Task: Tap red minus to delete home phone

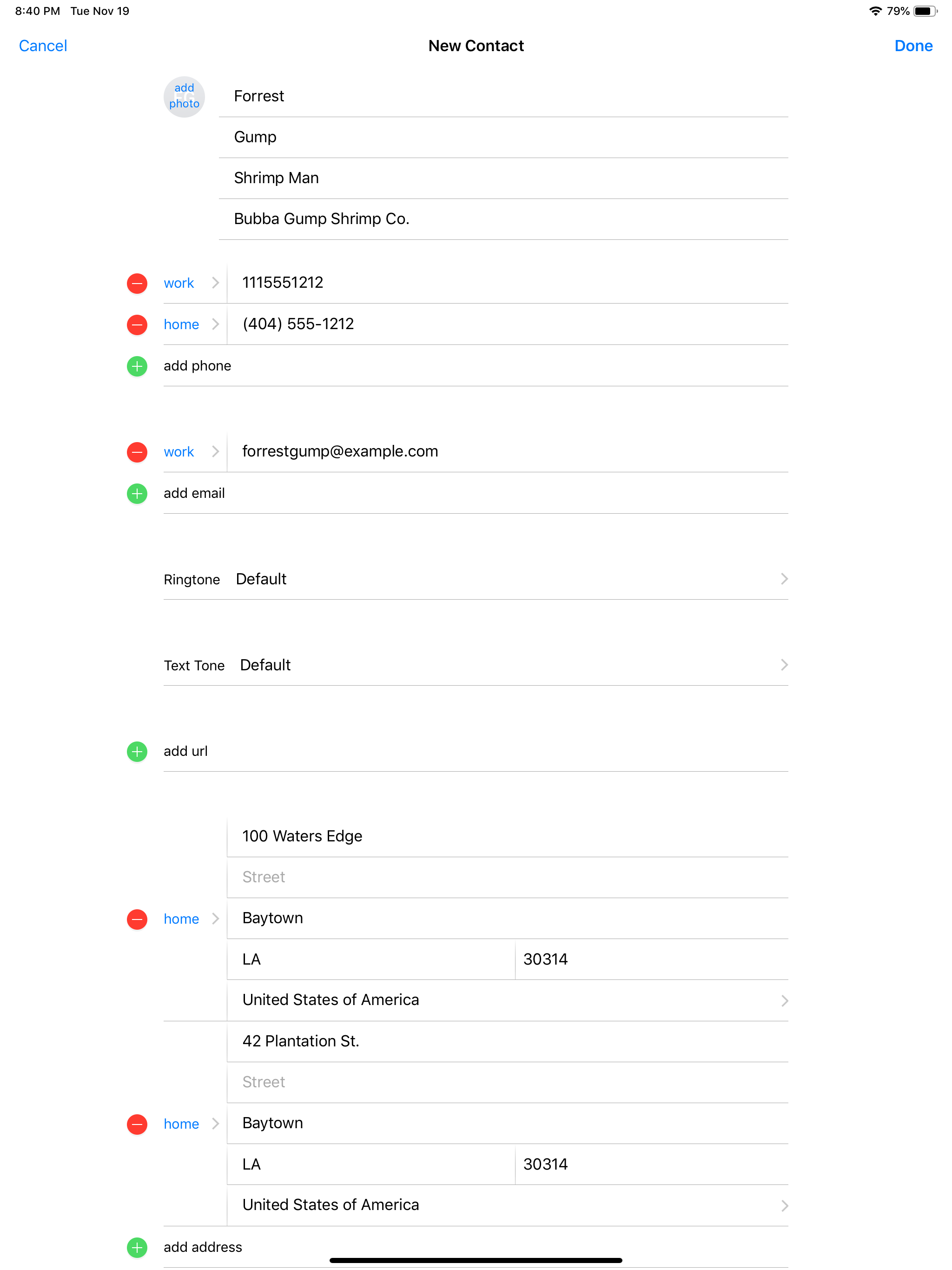Action: pos(137,324)
